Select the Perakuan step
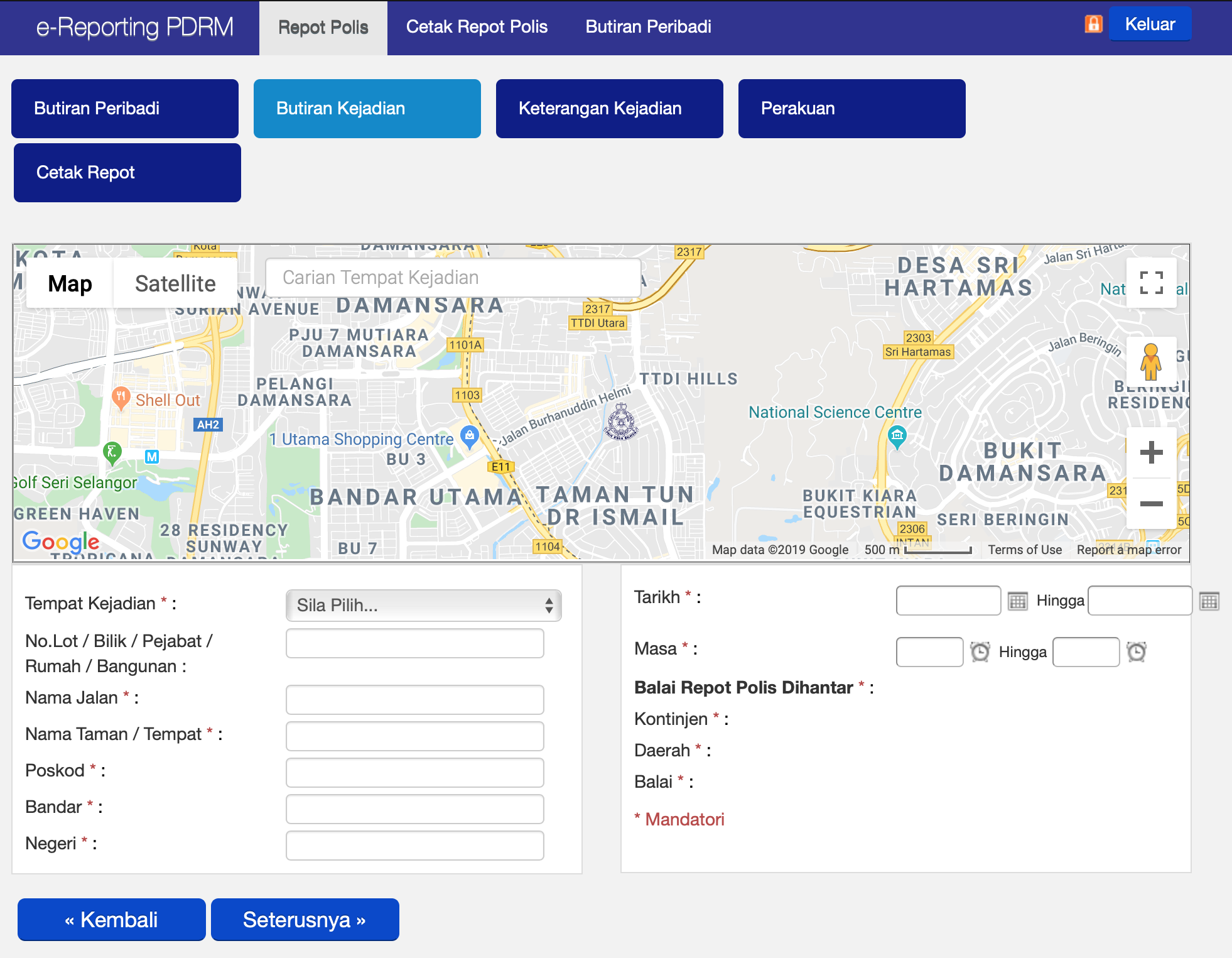 (851, 108)
